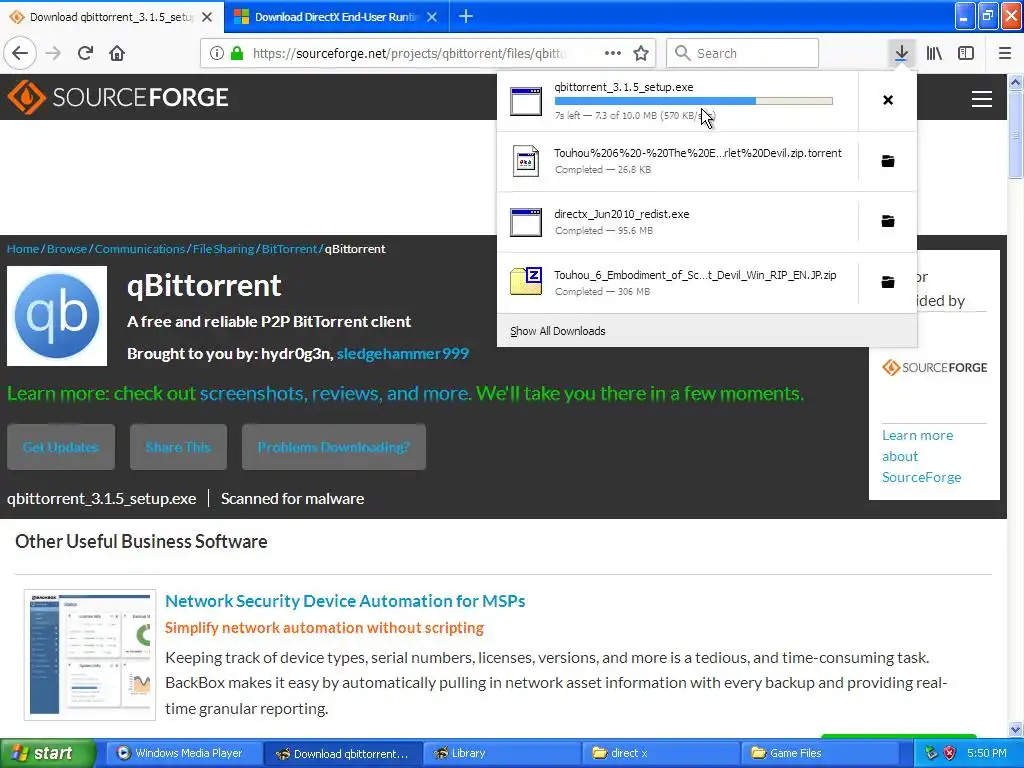Click safely remove hardware tray icon

931,753
